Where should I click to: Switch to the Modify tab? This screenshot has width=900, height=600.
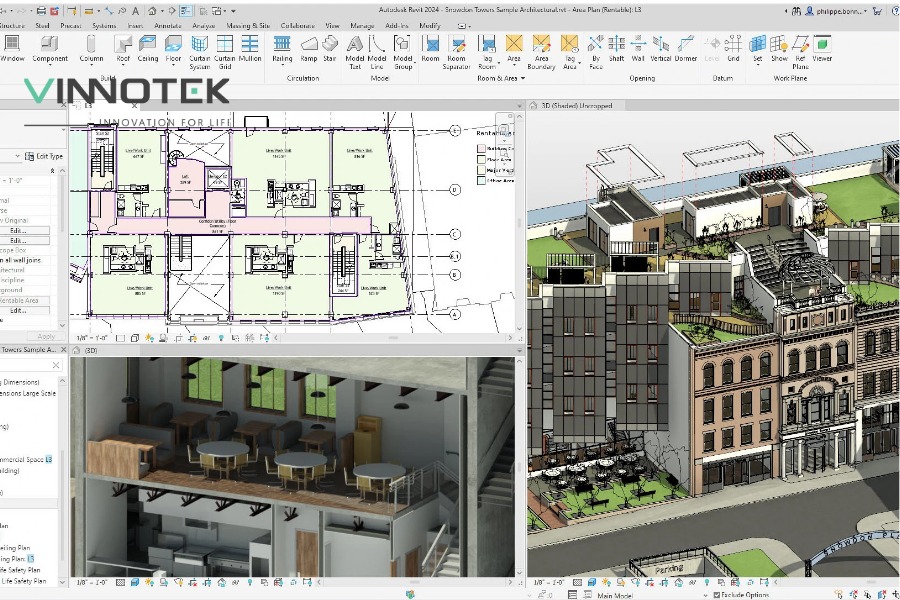point(430,26)
